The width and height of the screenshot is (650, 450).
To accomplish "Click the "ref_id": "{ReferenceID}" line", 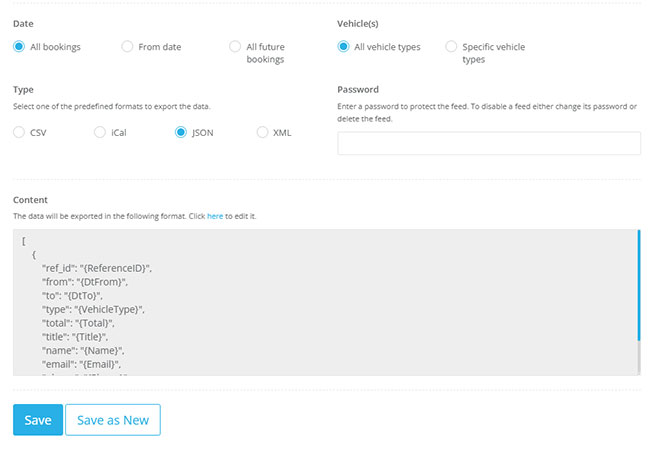I will (x=97, y=268).
